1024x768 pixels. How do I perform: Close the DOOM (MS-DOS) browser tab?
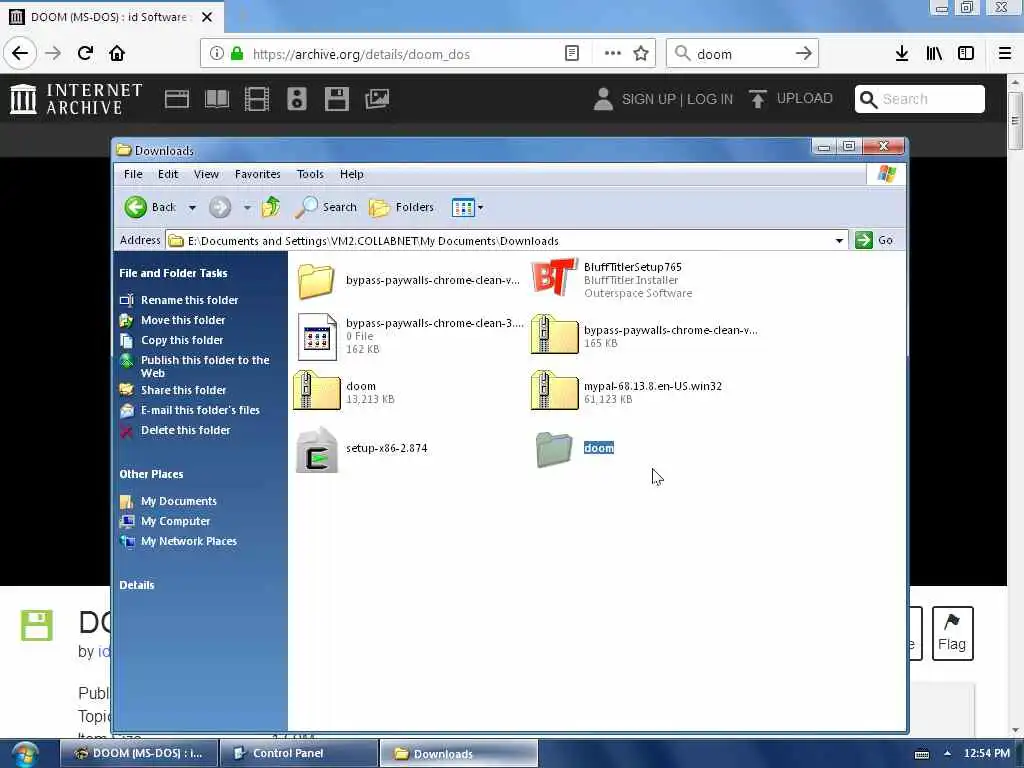pos(207,17)
